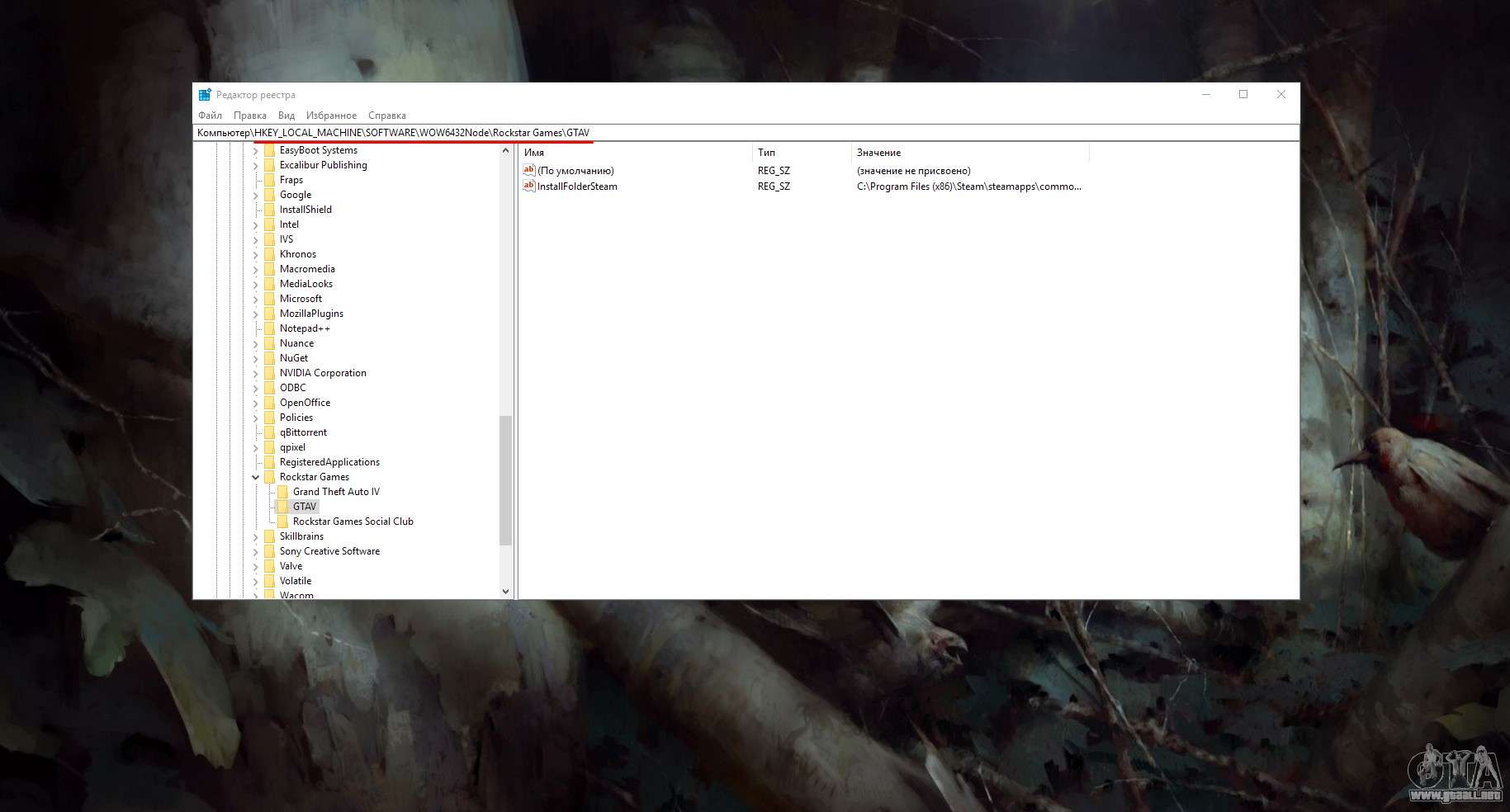Click the Khronos folder icon
Viewport: 1510px width, 812px height.
(x=269, y=254)
